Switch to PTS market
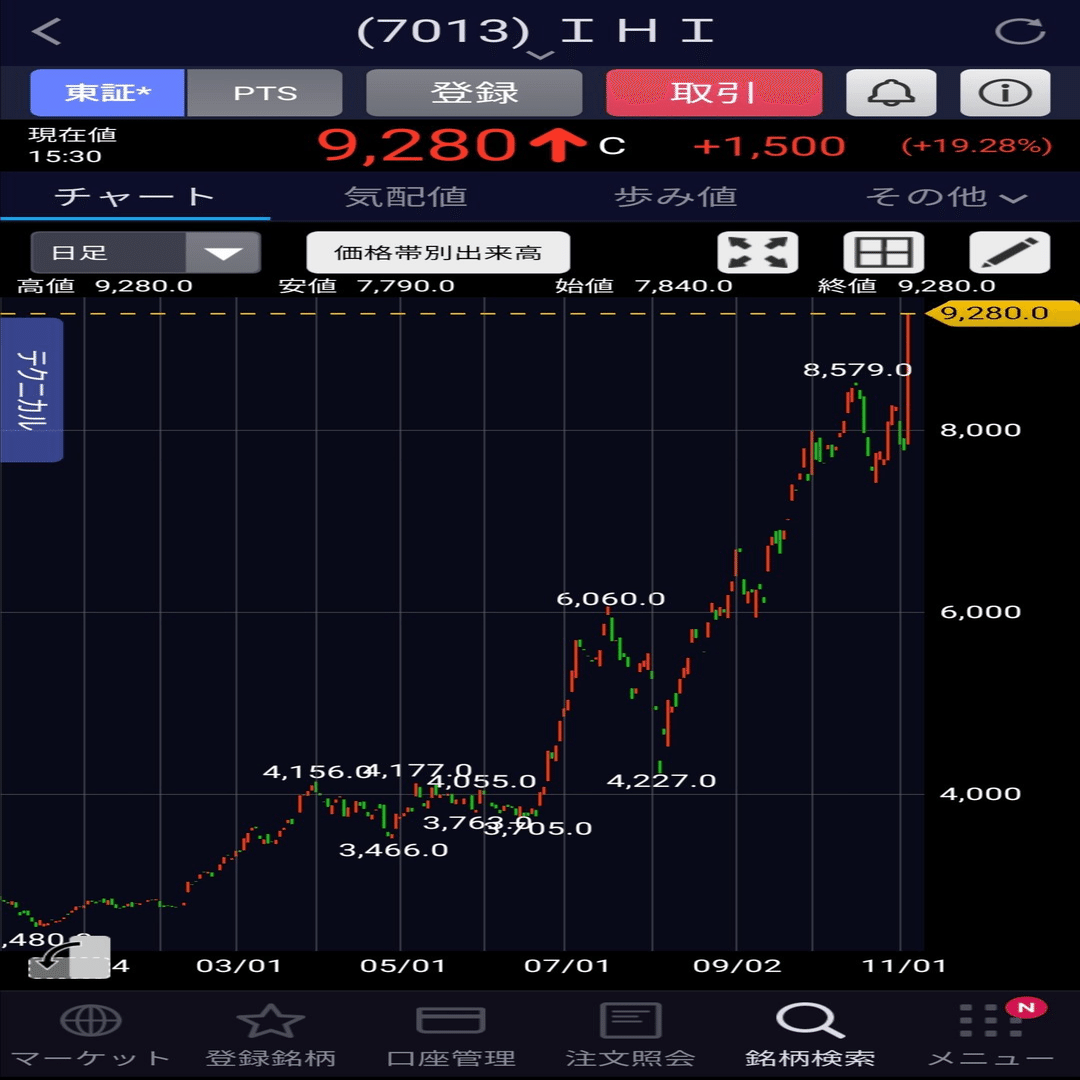The width and height of the screenshot is (1080, 1080). tap(265, 92)
